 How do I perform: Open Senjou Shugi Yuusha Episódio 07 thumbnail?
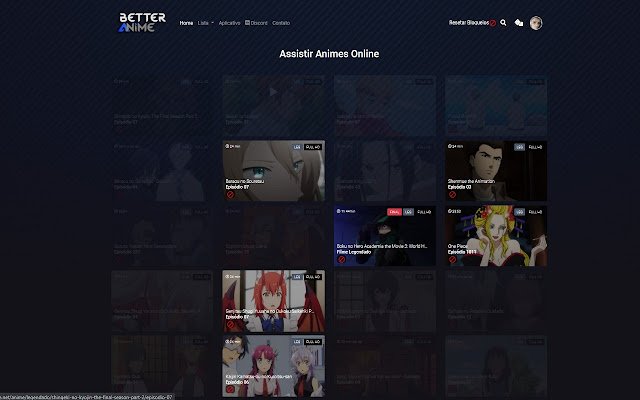(274, 301)
